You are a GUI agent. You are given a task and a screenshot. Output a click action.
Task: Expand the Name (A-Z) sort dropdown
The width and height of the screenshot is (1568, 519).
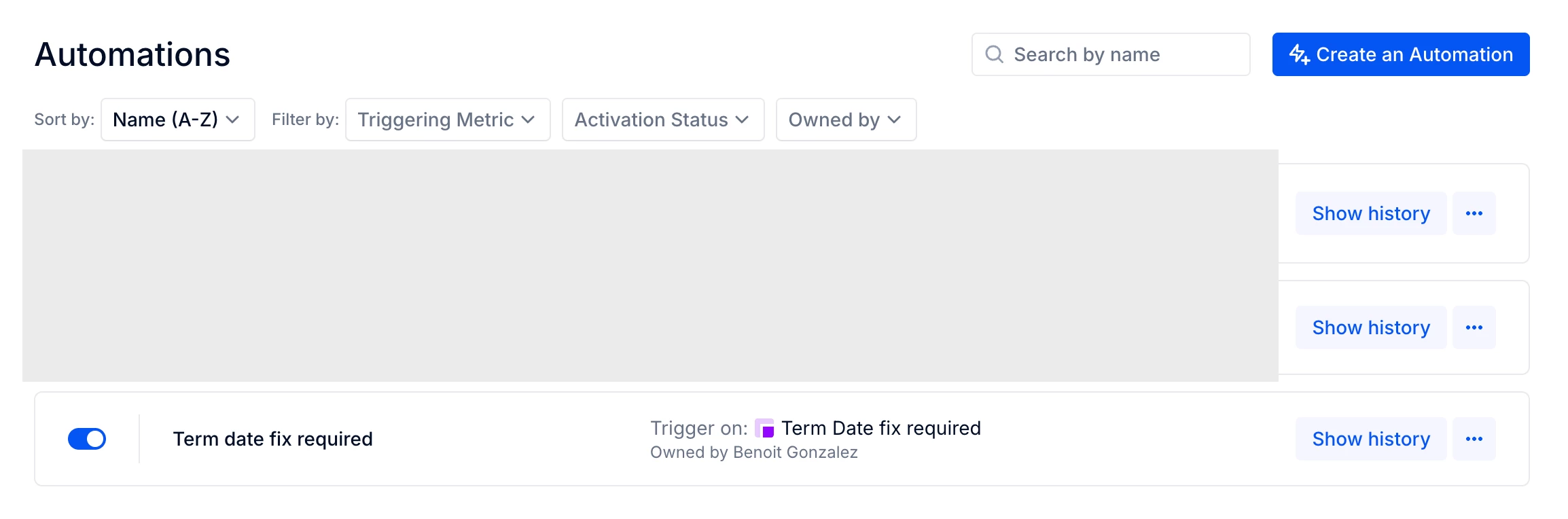178,120
